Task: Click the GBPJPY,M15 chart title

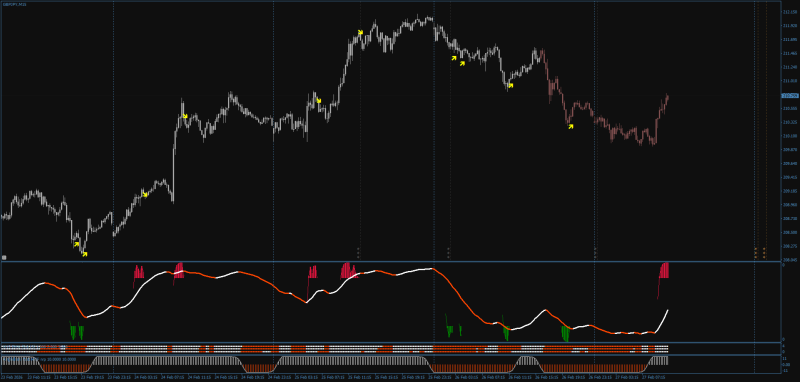Action: click(x=15, y=4)
